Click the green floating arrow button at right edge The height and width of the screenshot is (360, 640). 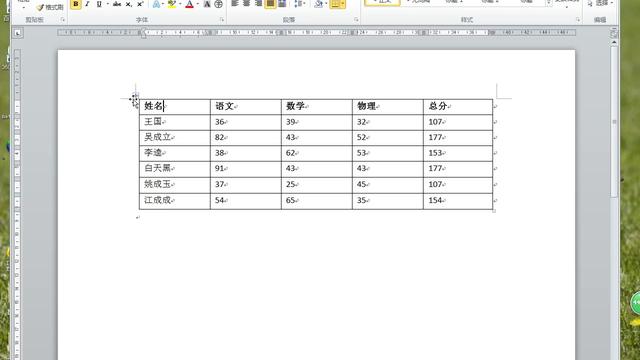635,302
